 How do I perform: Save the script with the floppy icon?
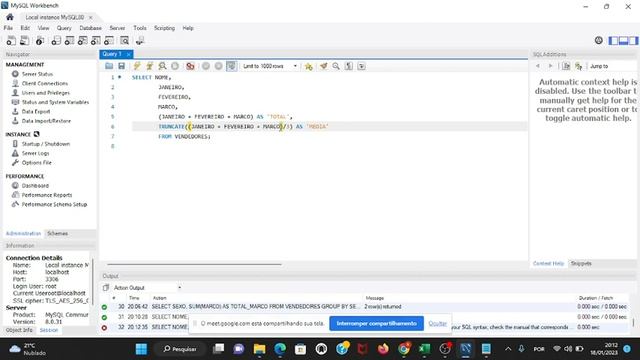(121, 66)
